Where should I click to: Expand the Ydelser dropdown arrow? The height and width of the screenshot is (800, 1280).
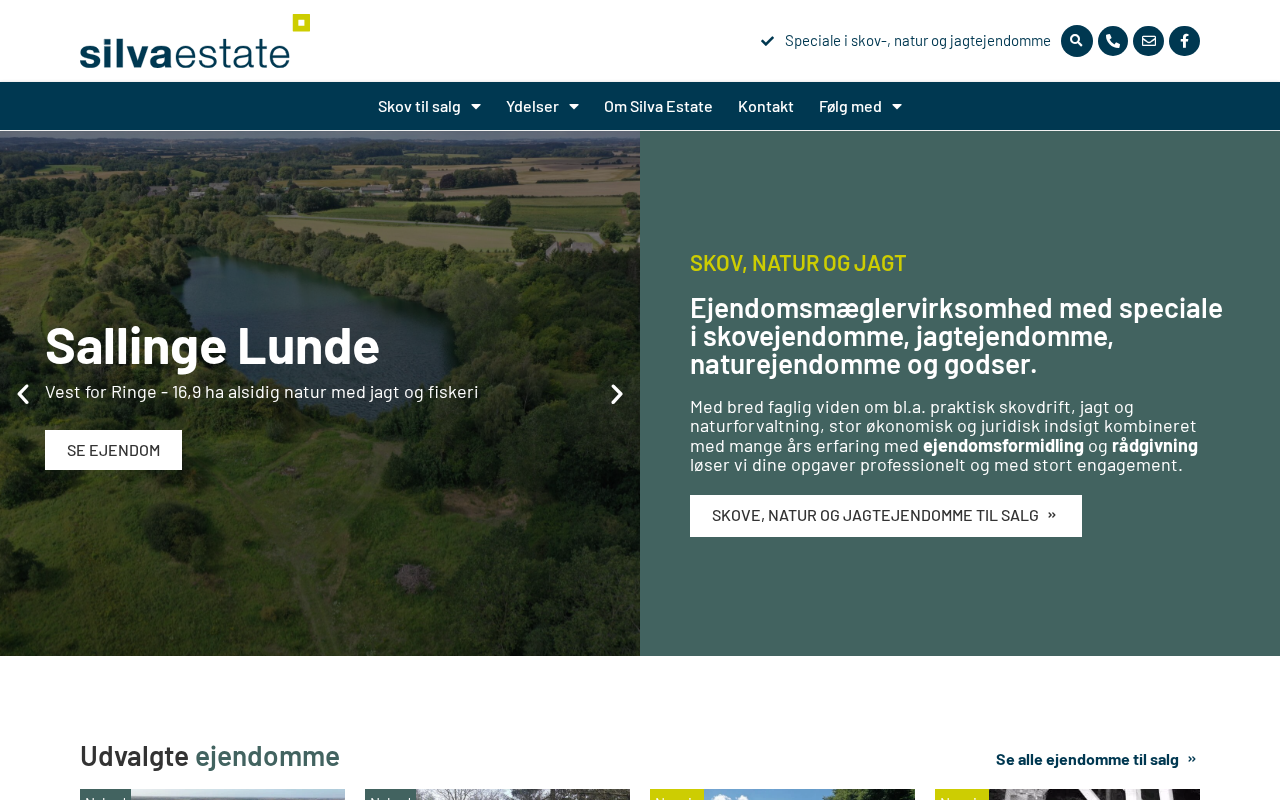click(574, 106)
